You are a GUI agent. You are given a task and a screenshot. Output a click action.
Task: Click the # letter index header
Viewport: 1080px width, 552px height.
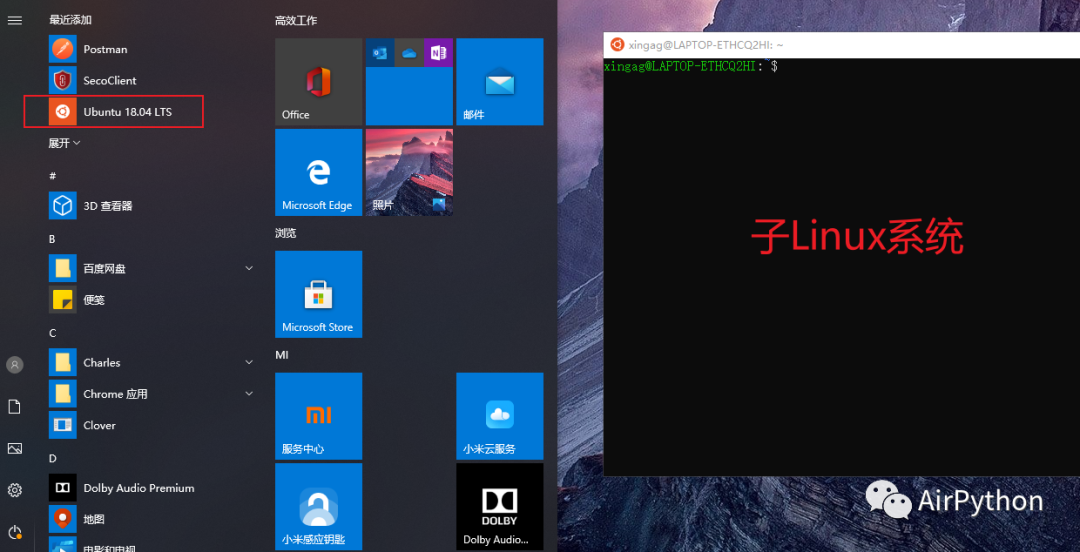52,176
